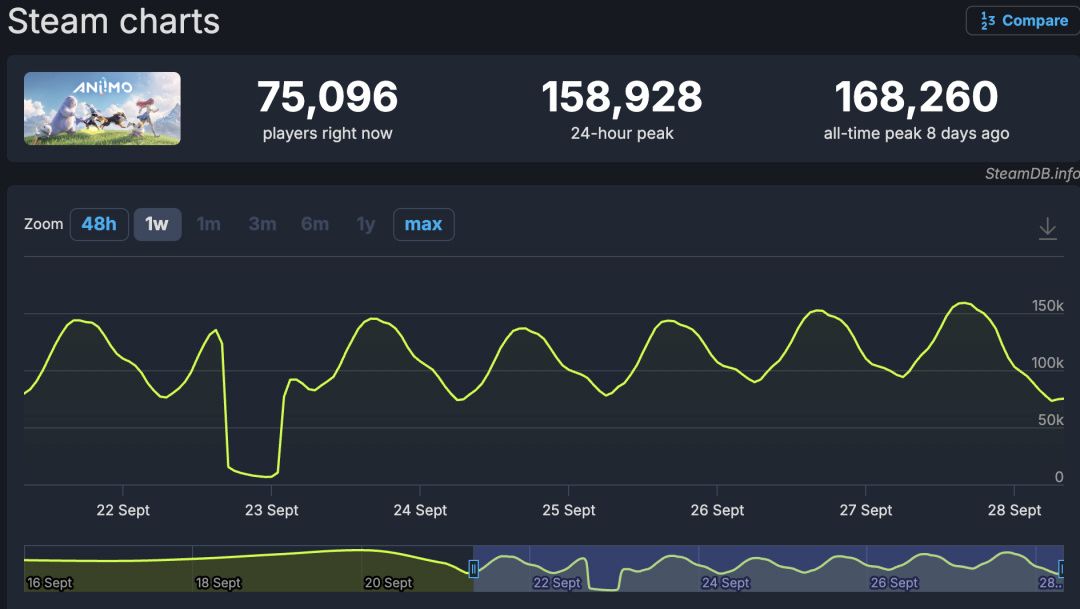Click the Steam charts heading
This screenshot has height=609, width=1080.
coord(114,21)
